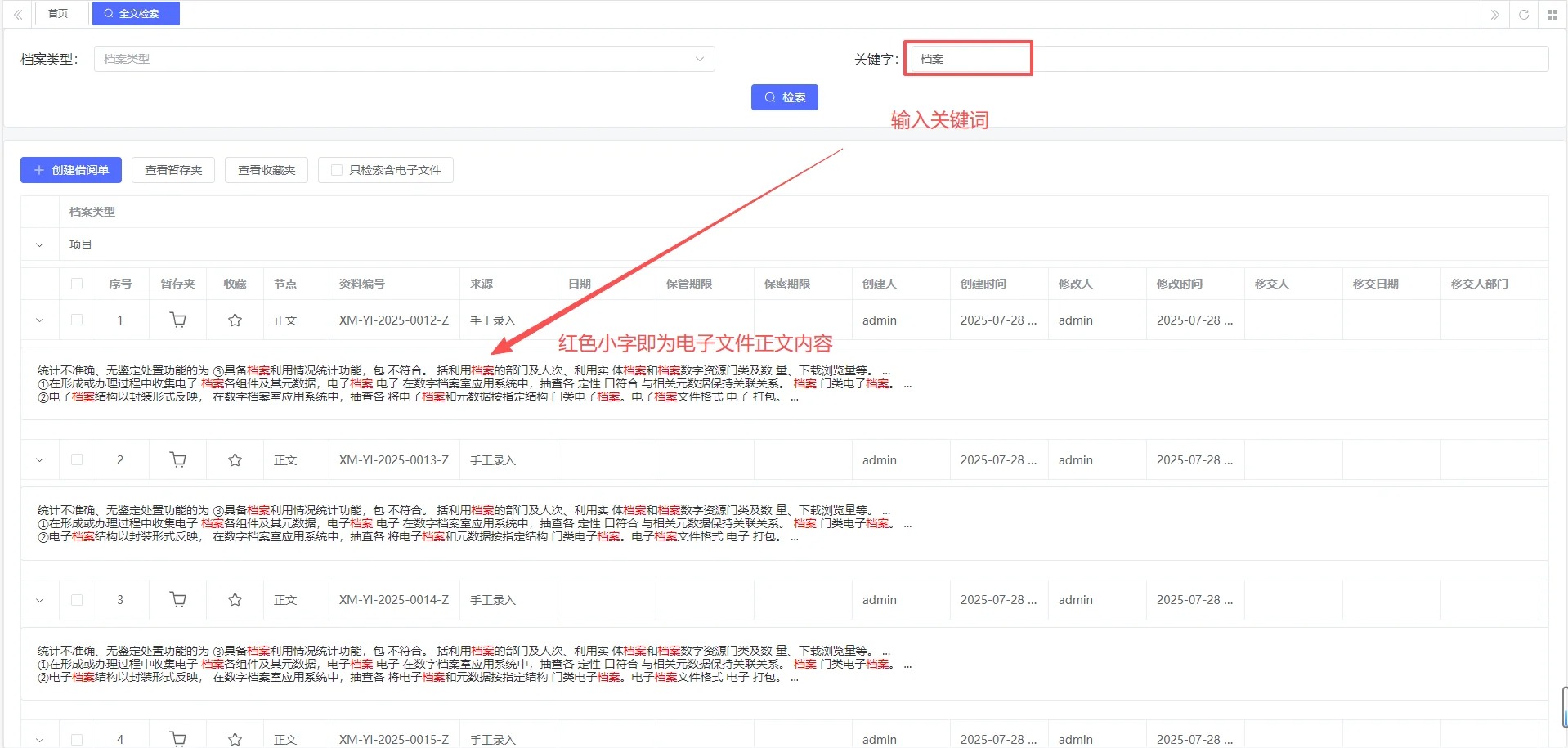
Task: Click the refresh icon in top bar
Action: [1524, 15]
